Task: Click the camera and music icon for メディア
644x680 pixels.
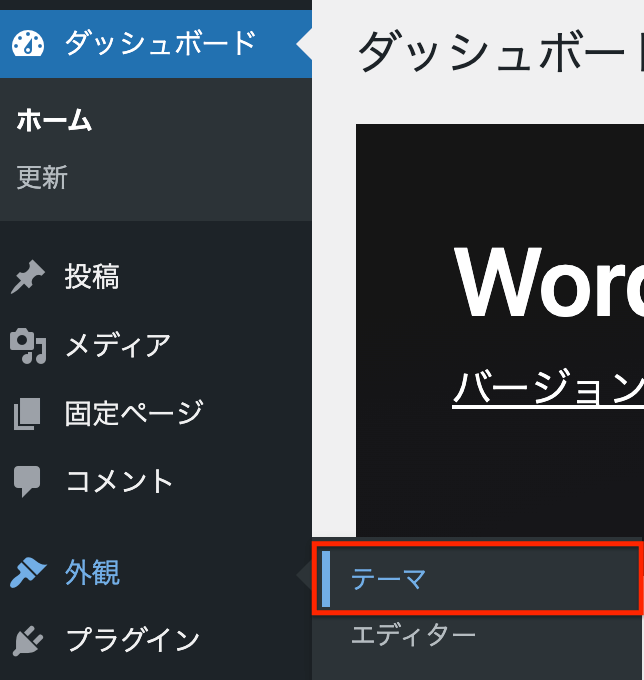Action: [x=28, y=346]
